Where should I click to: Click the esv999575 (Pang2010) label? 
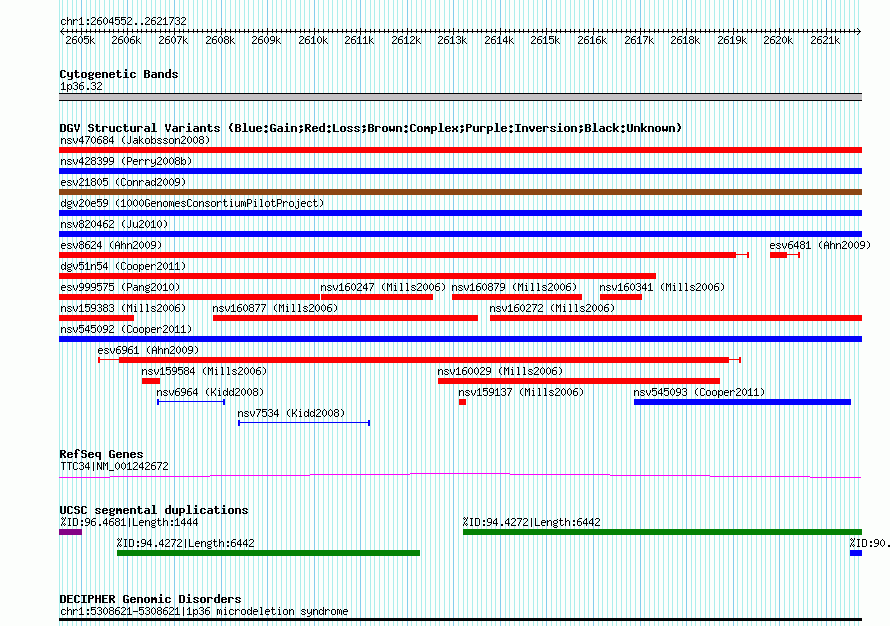click(120, 287)
